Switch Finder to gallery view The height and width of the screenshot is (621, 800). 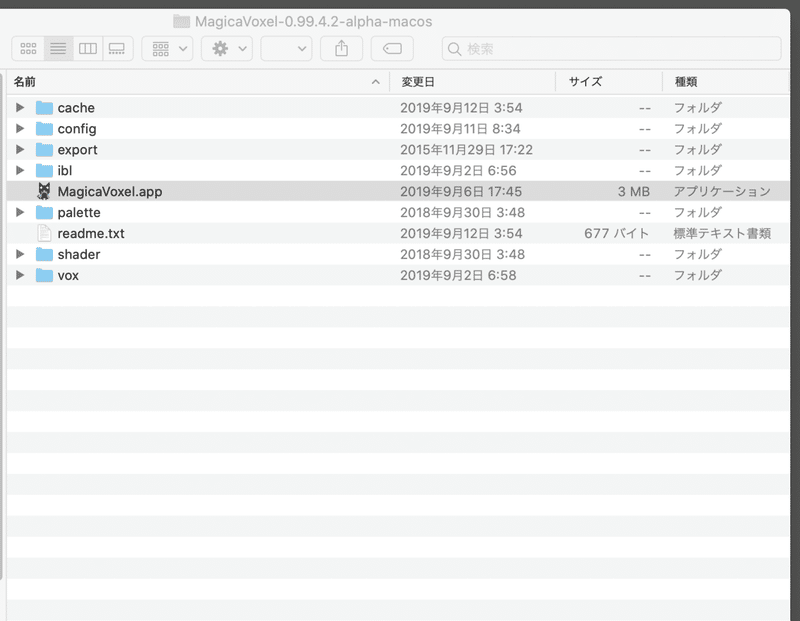pos(117,48)
